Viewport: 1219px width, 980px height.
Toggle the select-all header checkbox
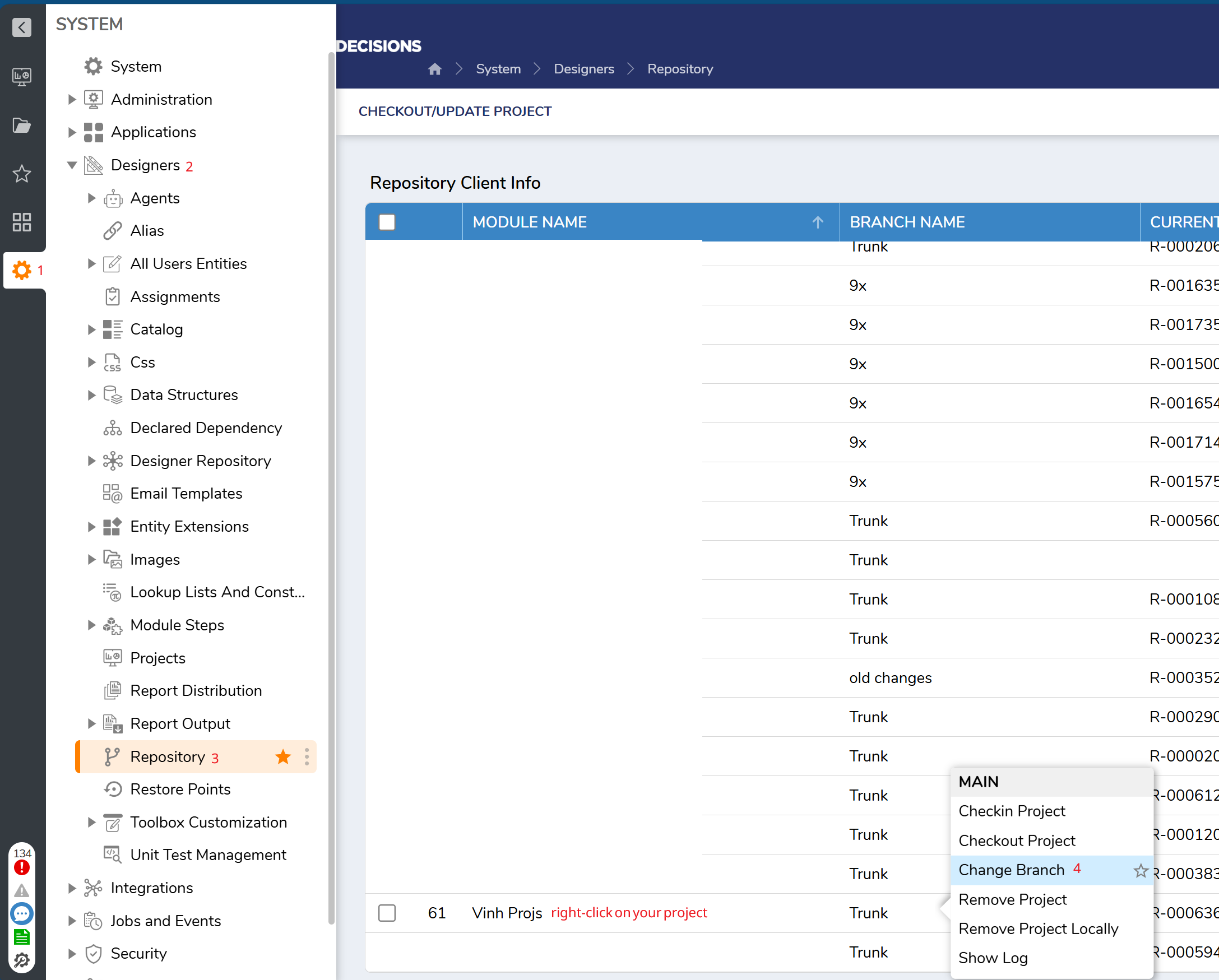tap(387, 222)
